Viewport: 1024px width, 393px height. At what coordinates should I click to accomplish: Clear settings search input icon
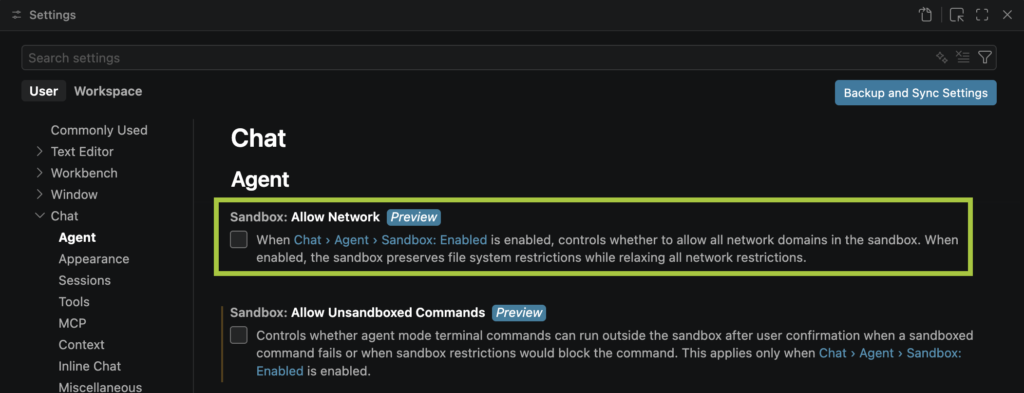pyautogui.click(x=962, y=57)
